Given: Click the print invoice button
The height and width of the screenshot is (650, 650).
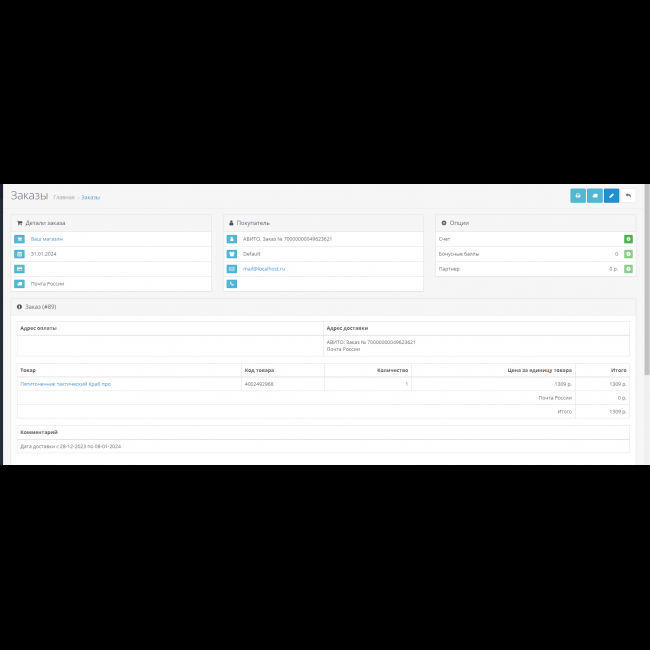Looking at the screenshot, I should coord(578,196).
